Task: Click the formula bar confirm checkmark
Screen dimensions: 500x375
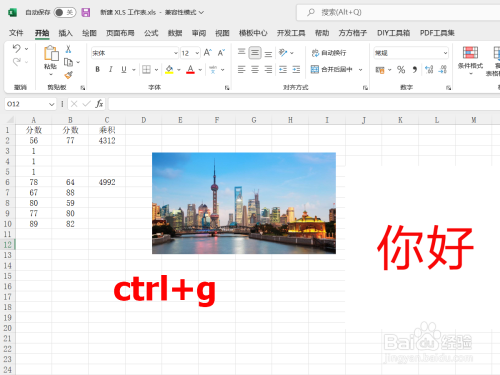Action: (87, 104)
